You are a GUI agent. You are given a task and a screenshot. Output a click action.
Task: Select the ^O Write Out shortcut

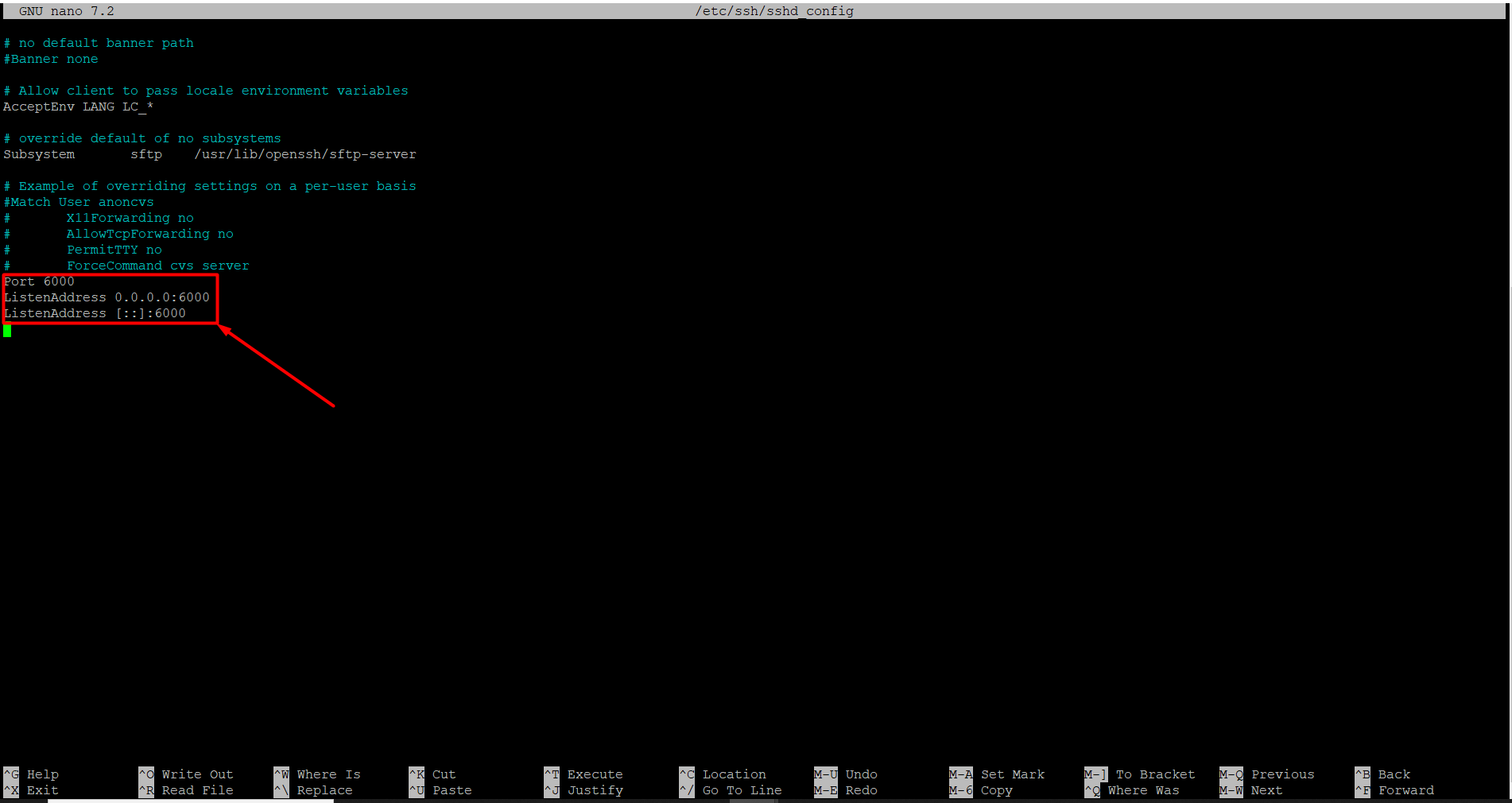(187, 774)
